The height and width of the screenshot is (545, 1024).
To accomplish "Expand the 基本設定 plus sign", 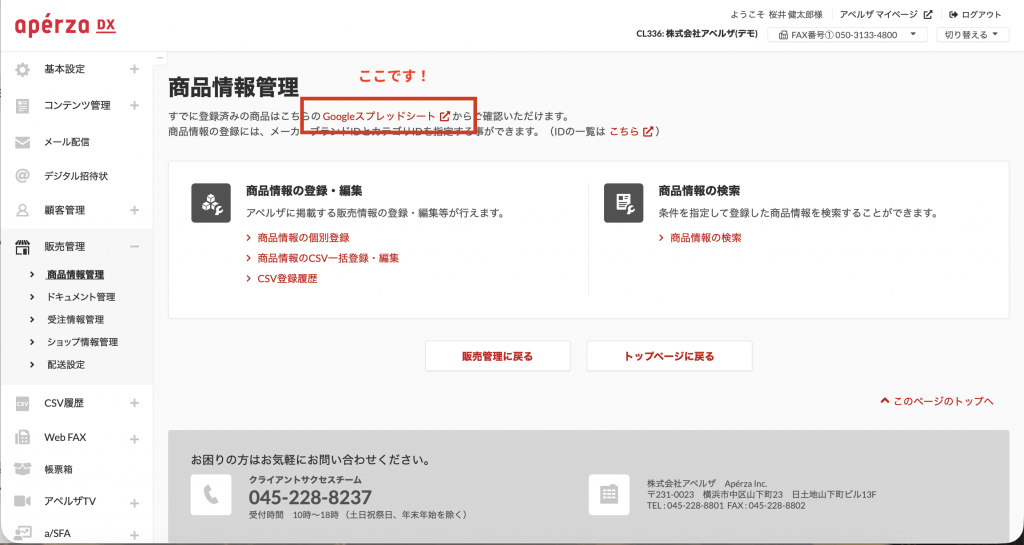I will [x=134, y=69].
